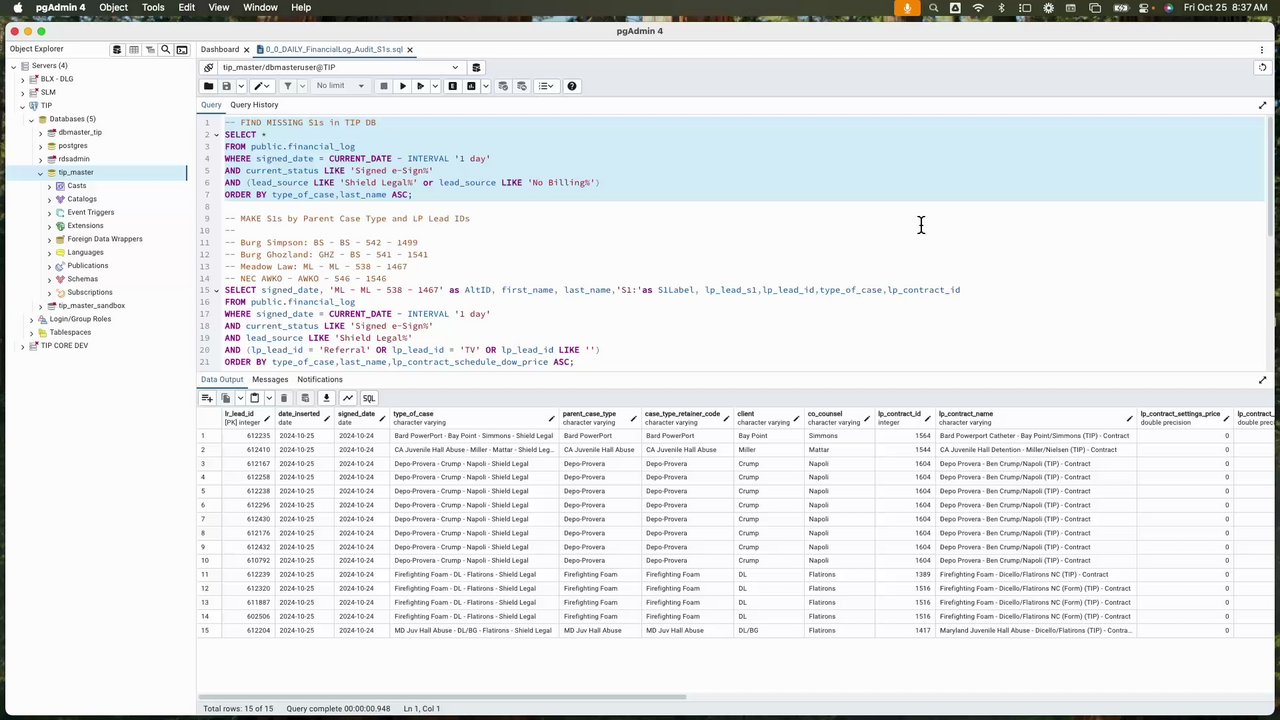Image resolution: width=1280 pixels, height=720 pixels.
Task: Add a new row in Data Output
Action: pyautogui.click(x=207, y=398)
